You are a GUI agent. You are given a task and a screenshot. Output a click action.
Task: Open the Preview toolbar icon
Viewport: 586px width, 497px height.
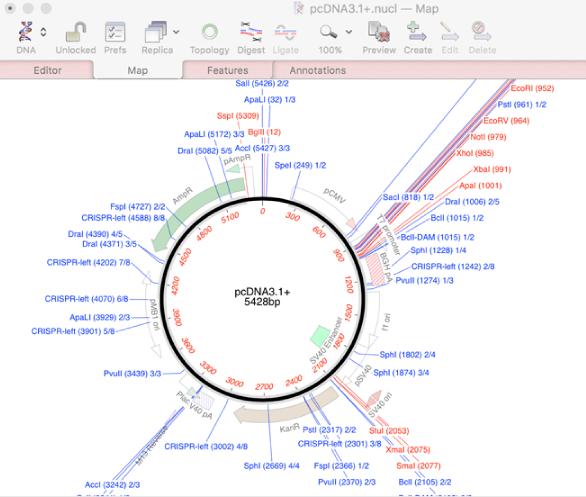379,32
